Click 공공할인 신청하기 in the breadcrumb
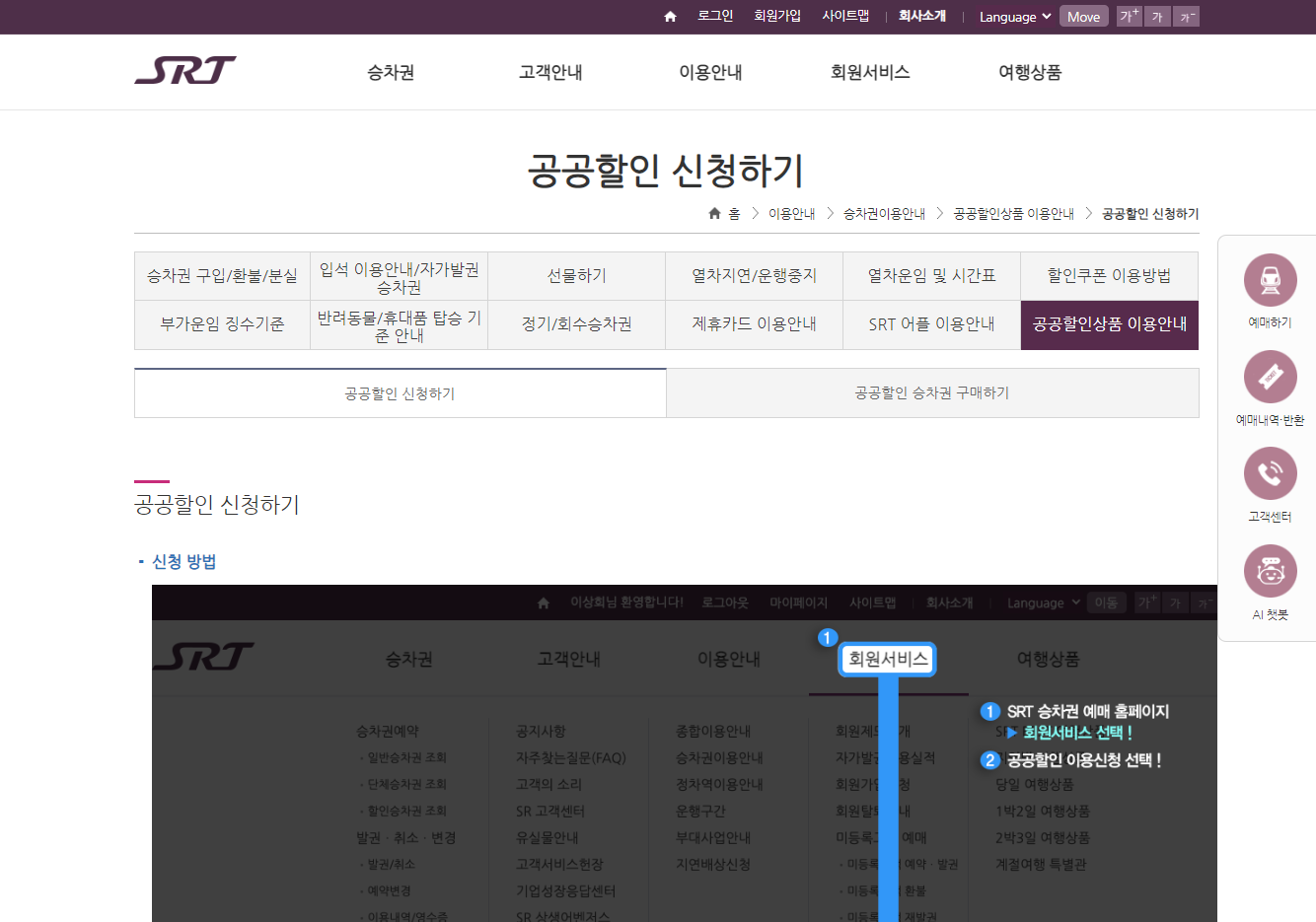The height and width of the screenshot is (922, 1316). click(x=1150, y=213)
